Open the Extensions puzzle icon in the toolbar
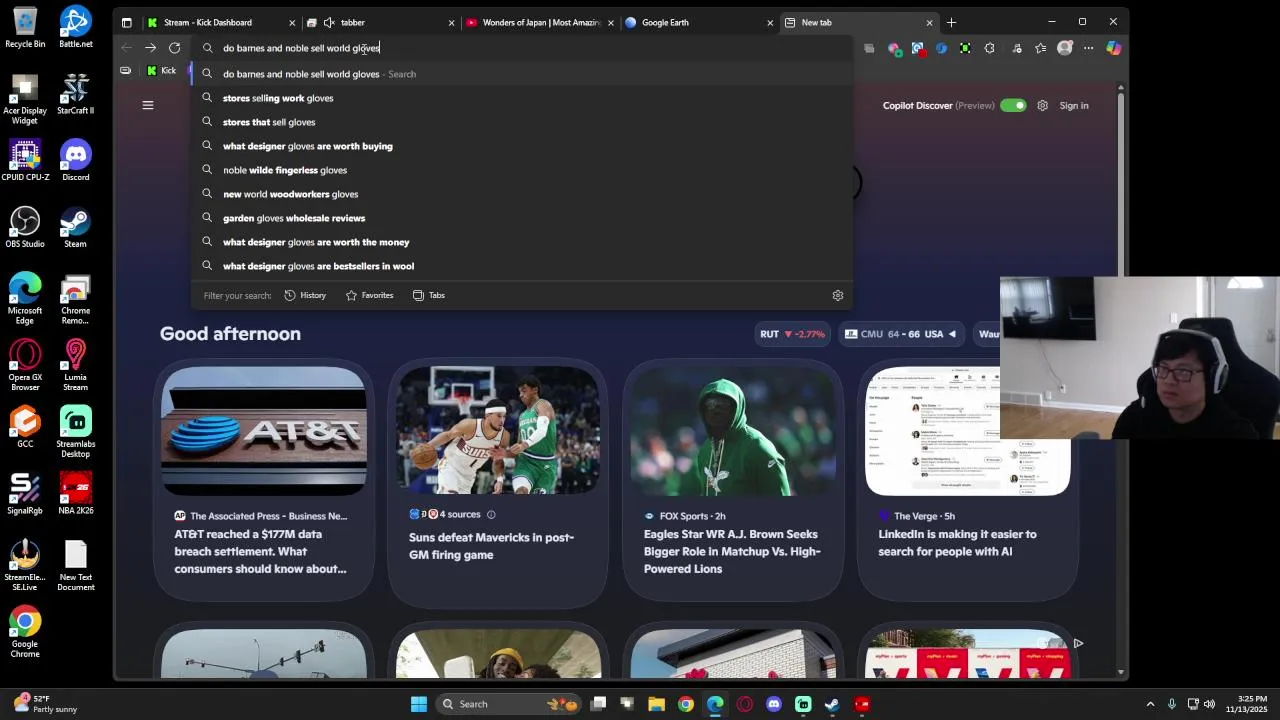Image resolution: width=1280 pixels, height=720 pixels. [x=990, y=48]
